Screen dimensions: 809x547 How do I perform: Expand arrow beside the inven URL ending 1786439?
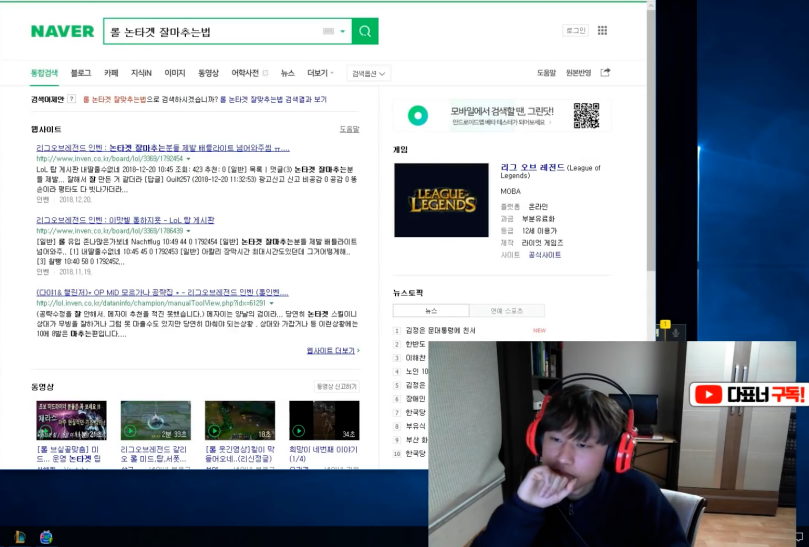[188, 231]
